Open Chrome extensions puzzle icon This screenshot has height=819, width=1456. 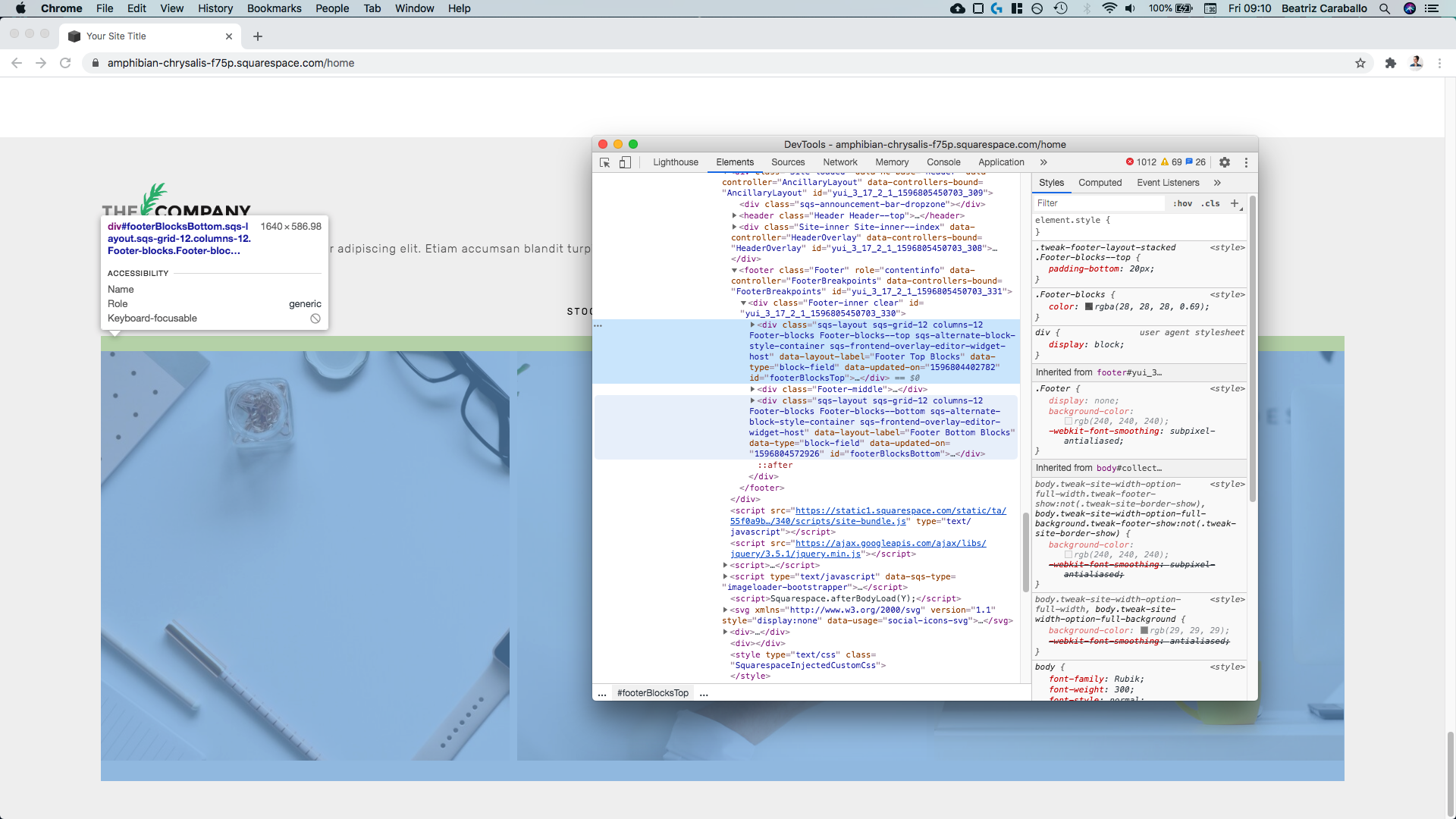point(1390,63)
